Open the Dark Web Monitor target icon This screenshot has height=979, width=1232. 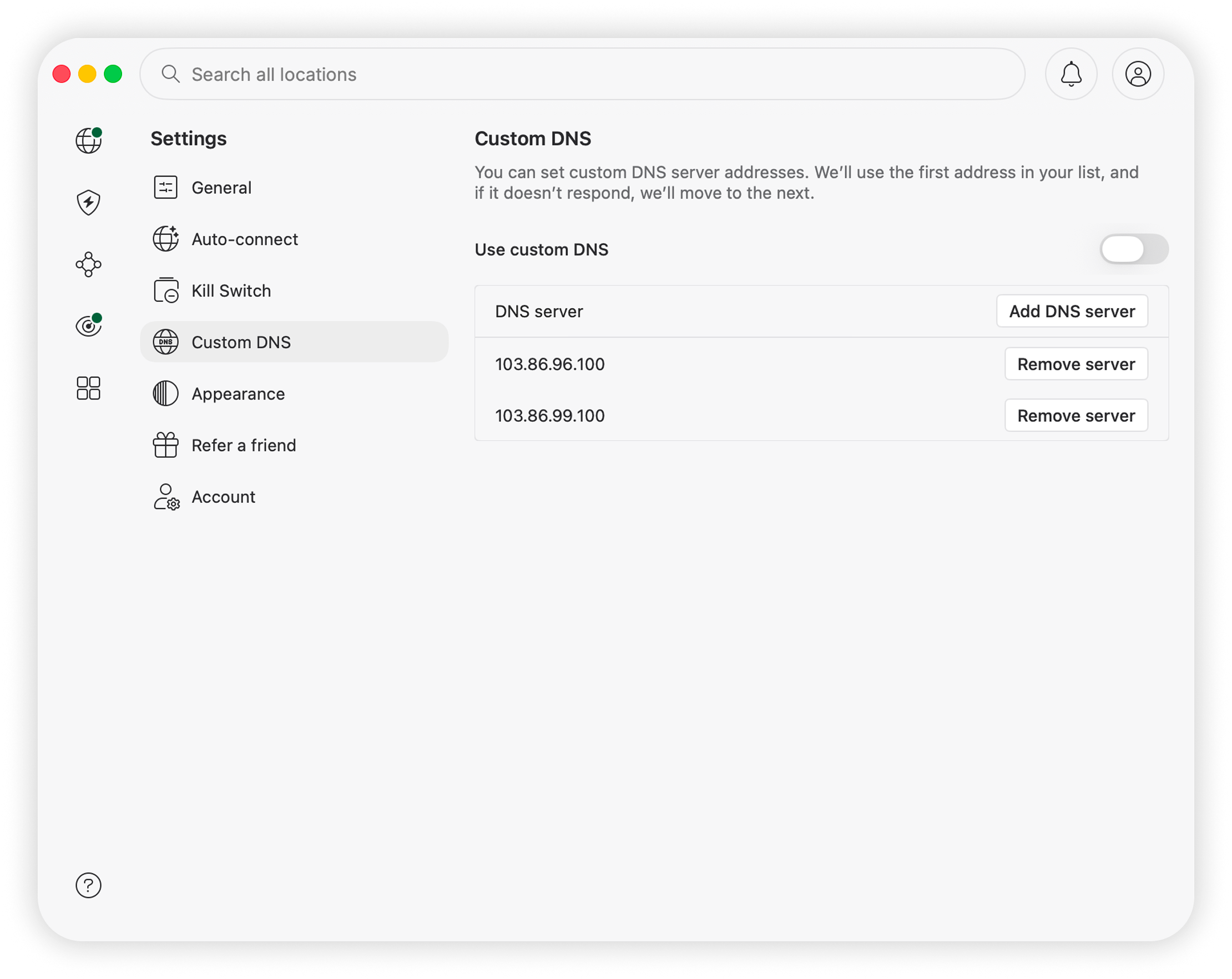tap(89, 326)
